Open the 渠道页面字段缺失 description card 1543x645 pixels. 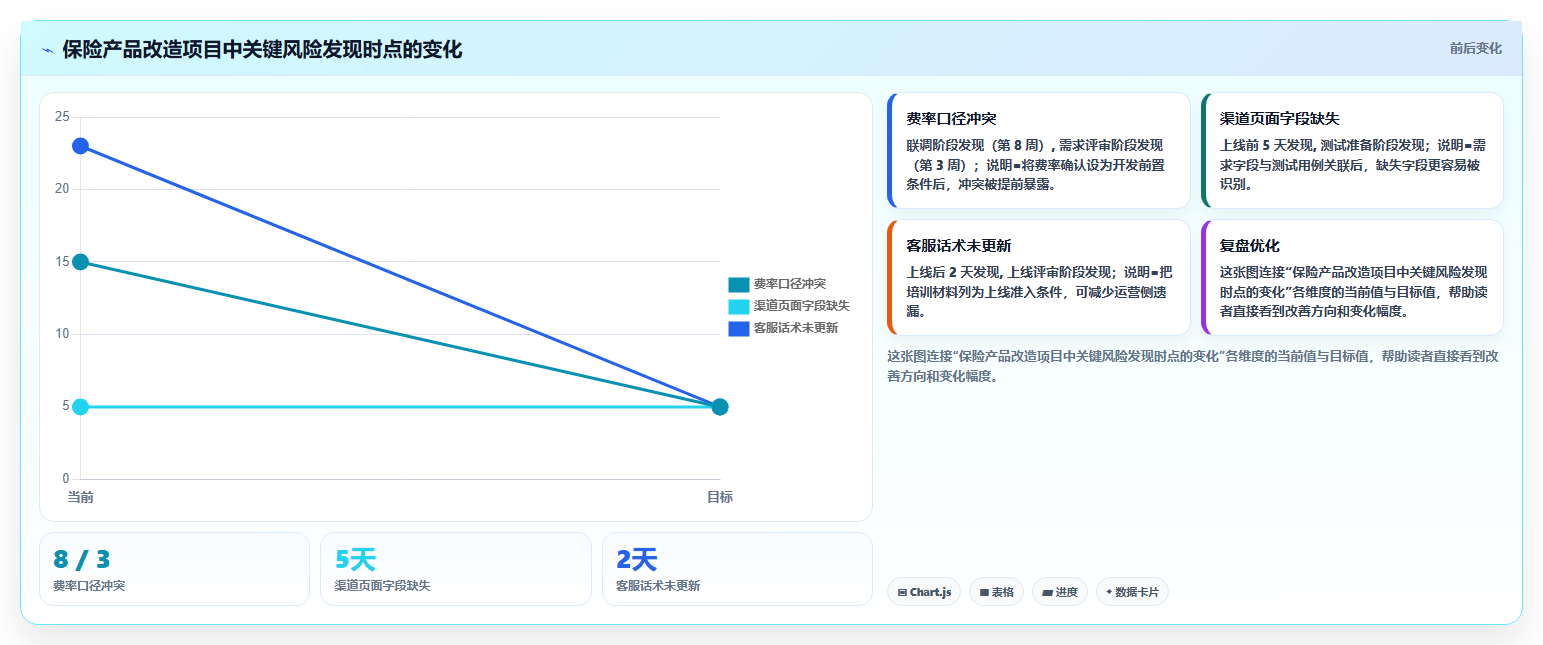pos(1352,151)
